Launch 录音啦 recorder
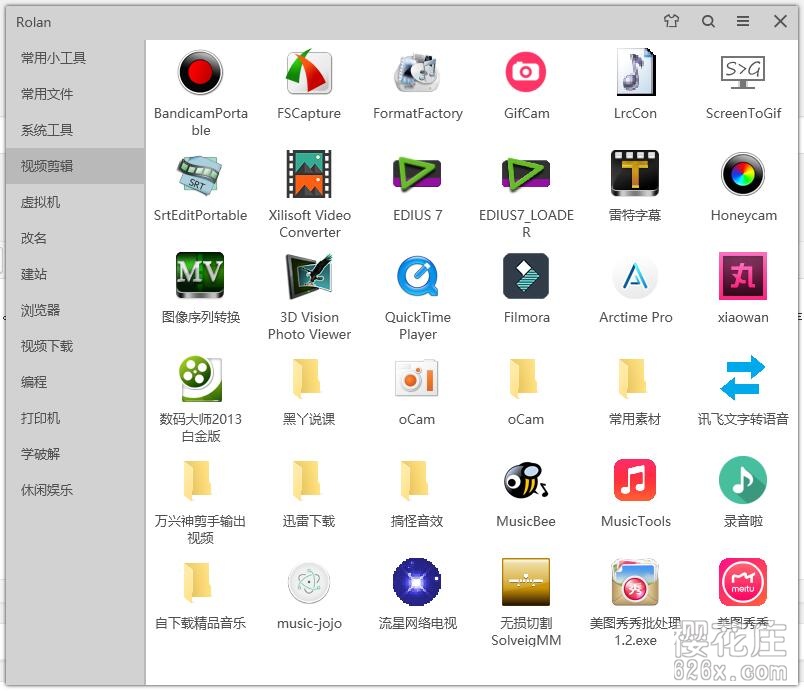The image size is (804, 691). [743, 480]
